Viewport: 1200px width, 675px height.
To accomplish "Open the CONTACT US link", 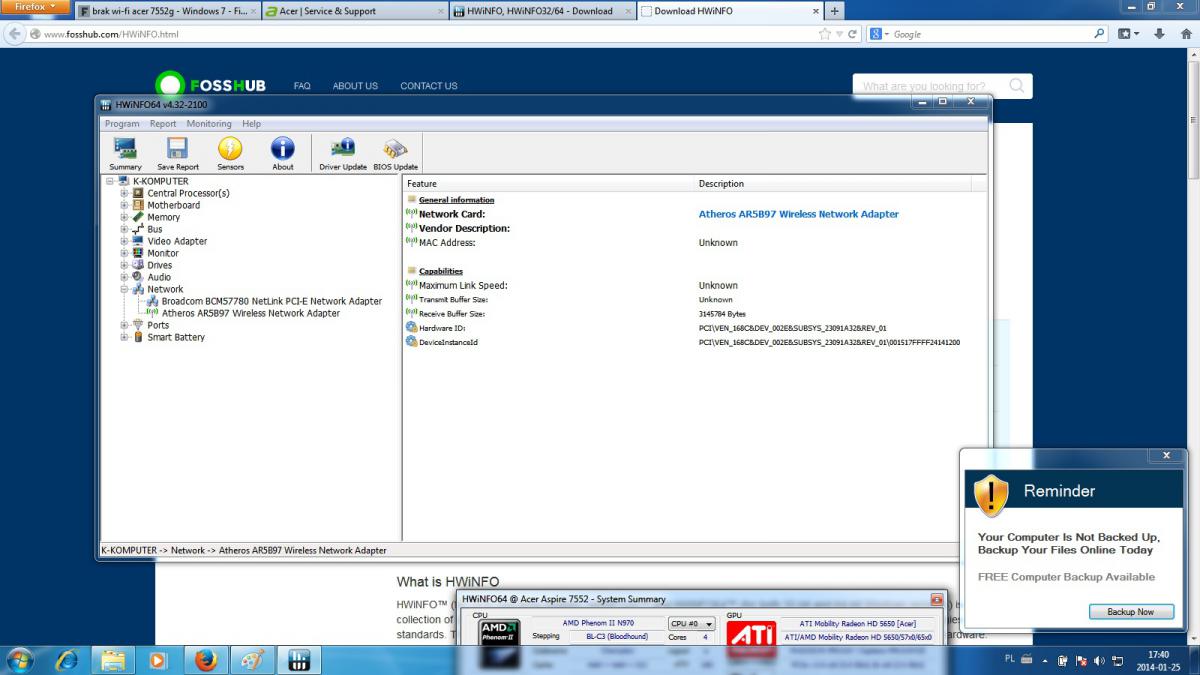I will tap(429, 86).
